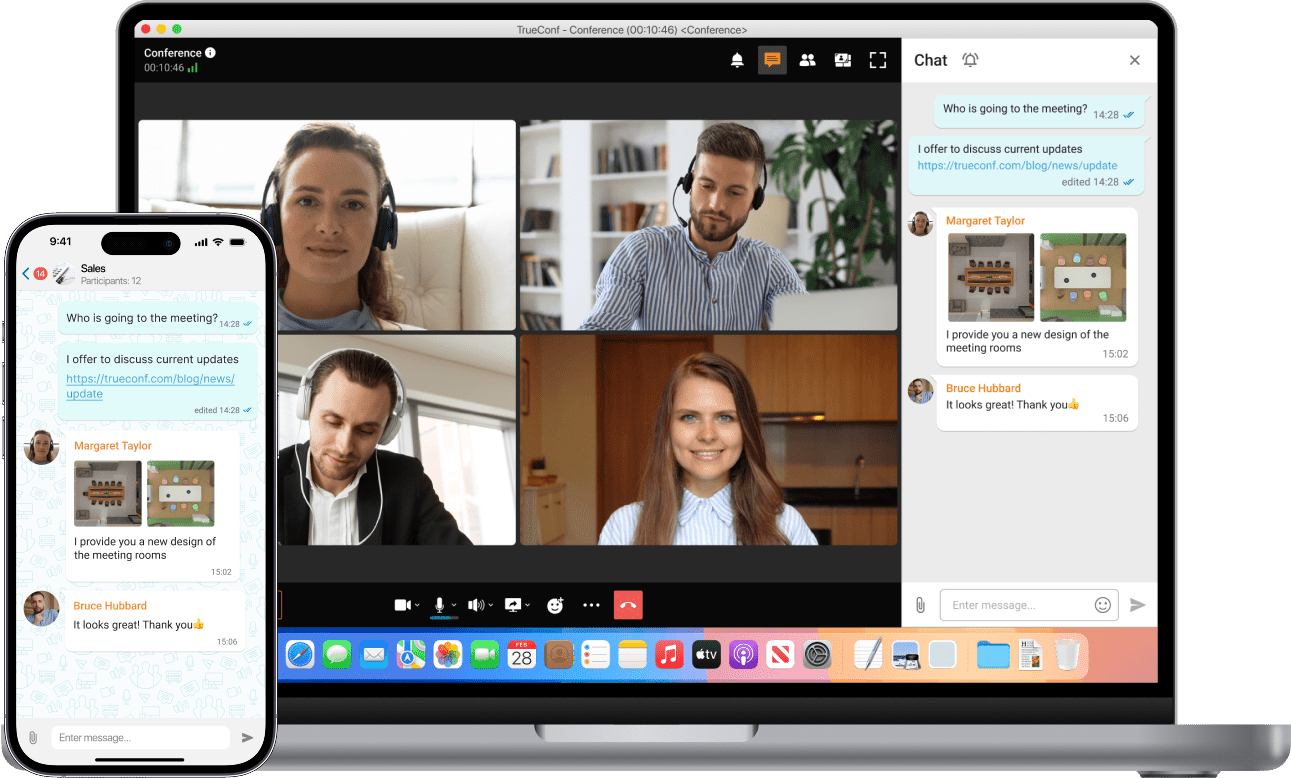Hang up with the red end call button

628,605
